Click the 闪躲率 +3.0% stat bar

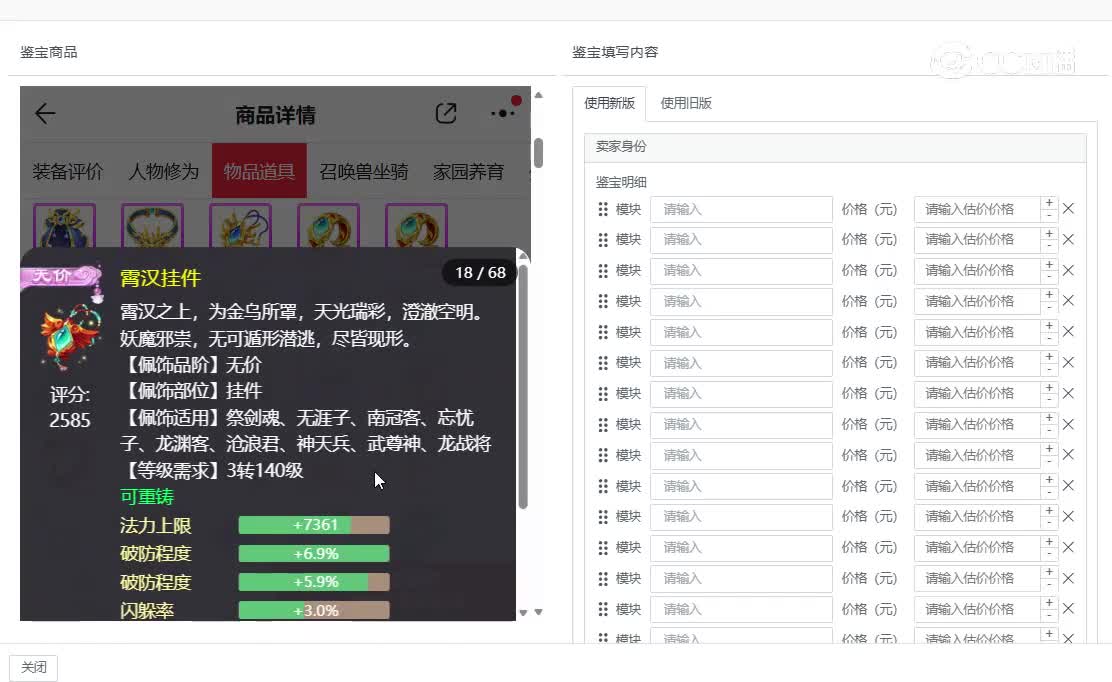pos(313,610)
